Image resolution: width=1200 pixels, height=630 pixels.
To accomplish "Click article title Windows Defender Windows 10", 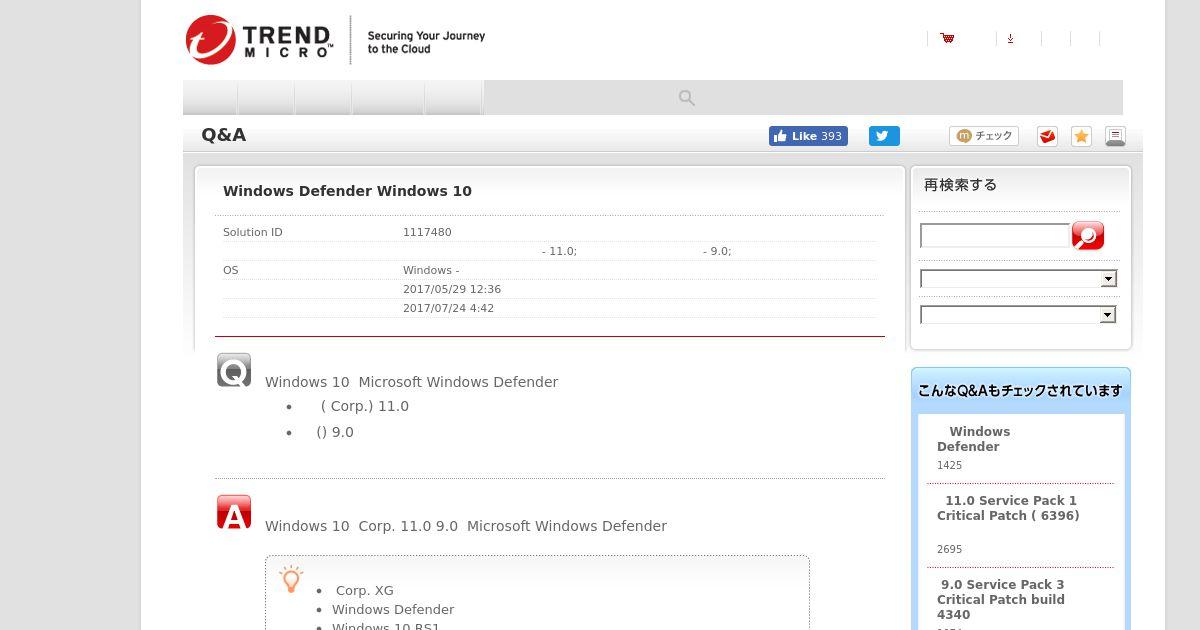I will (x=347, y=191).
